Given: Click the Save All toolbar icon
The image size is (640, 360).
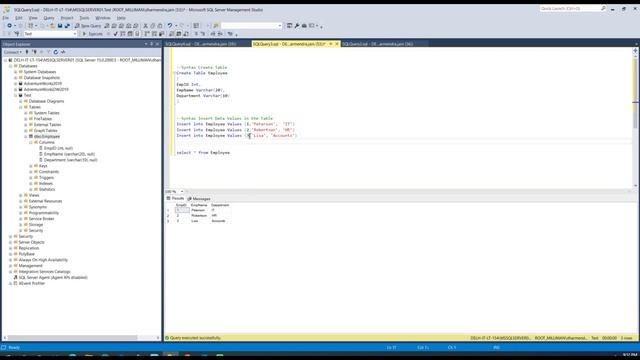Looking at the screenshot, I should click(x=67, y=26).
